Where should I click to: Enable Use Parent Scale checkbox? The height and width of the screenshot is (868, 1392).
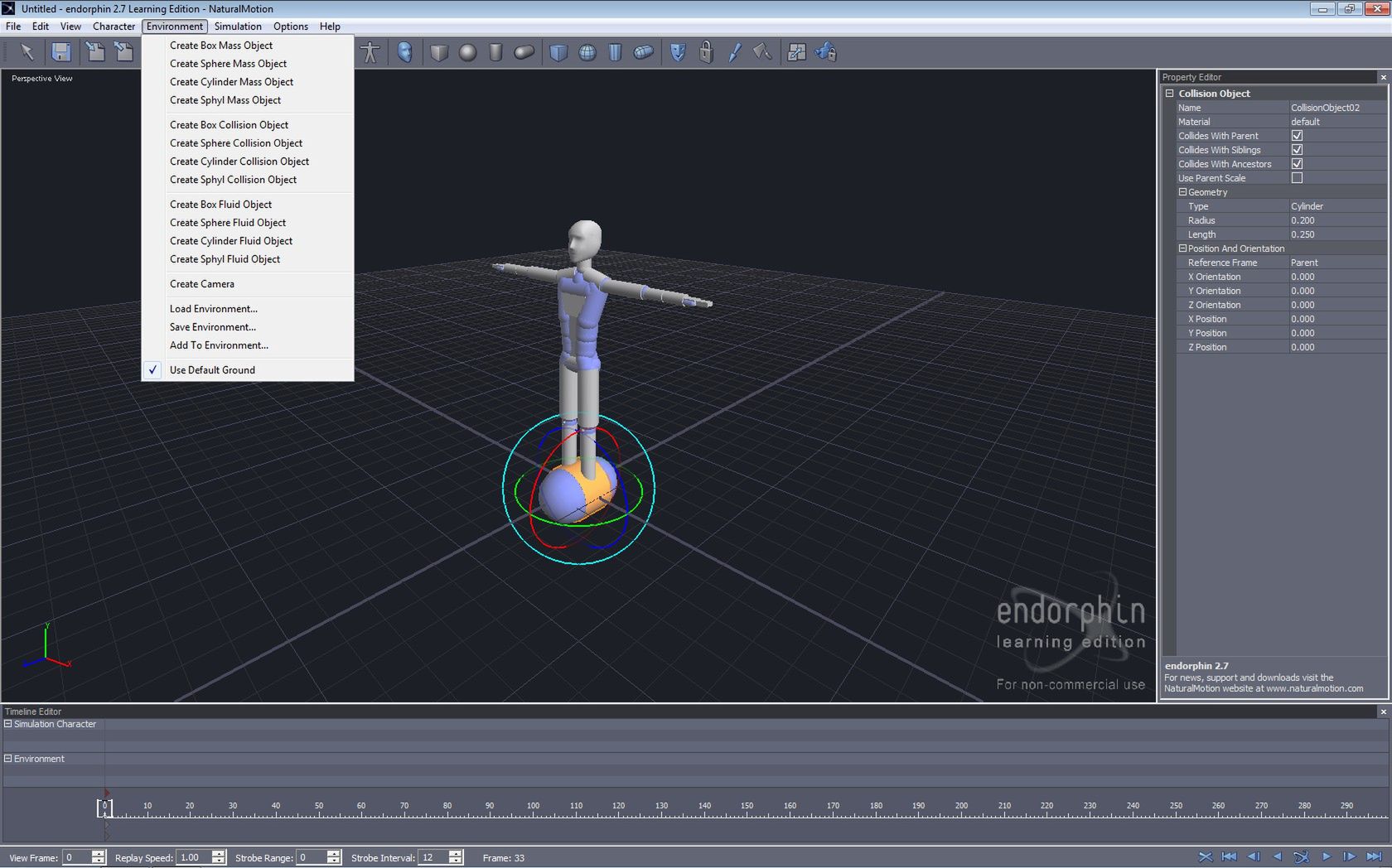click(1297, 177)
